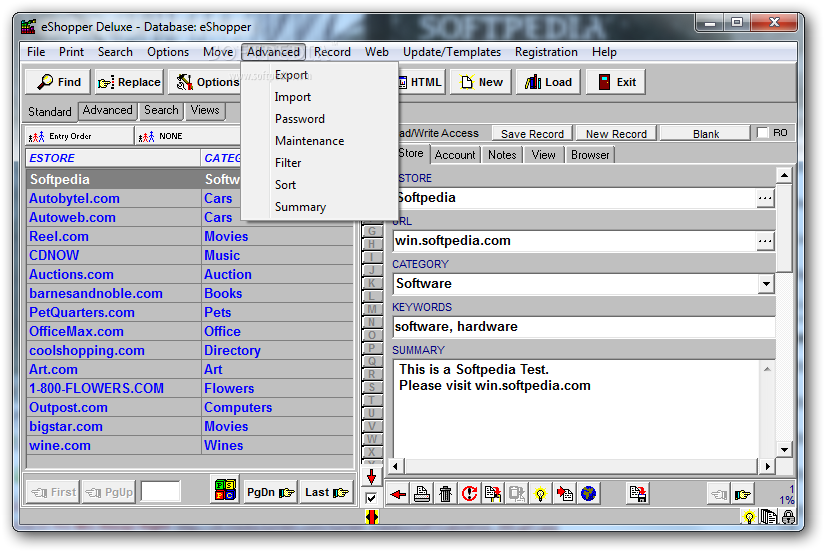Open the Update/Templates menu

coord(451,52)
